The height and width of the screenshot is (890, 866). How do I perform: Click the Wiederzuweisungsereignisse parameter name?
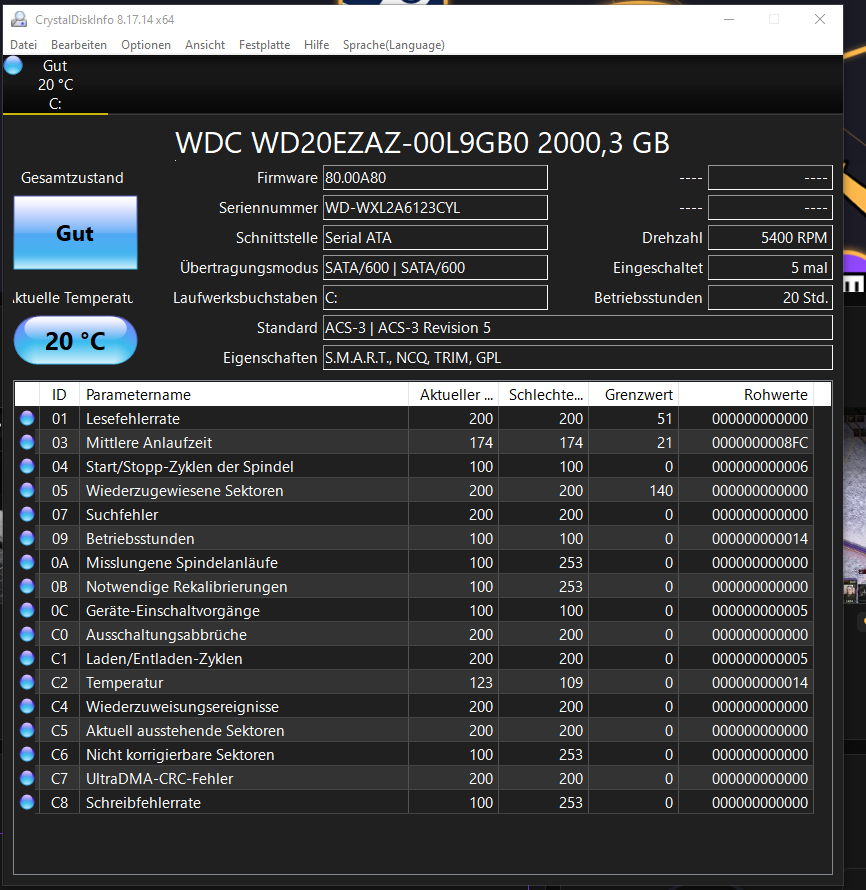(x=182, y=707)
